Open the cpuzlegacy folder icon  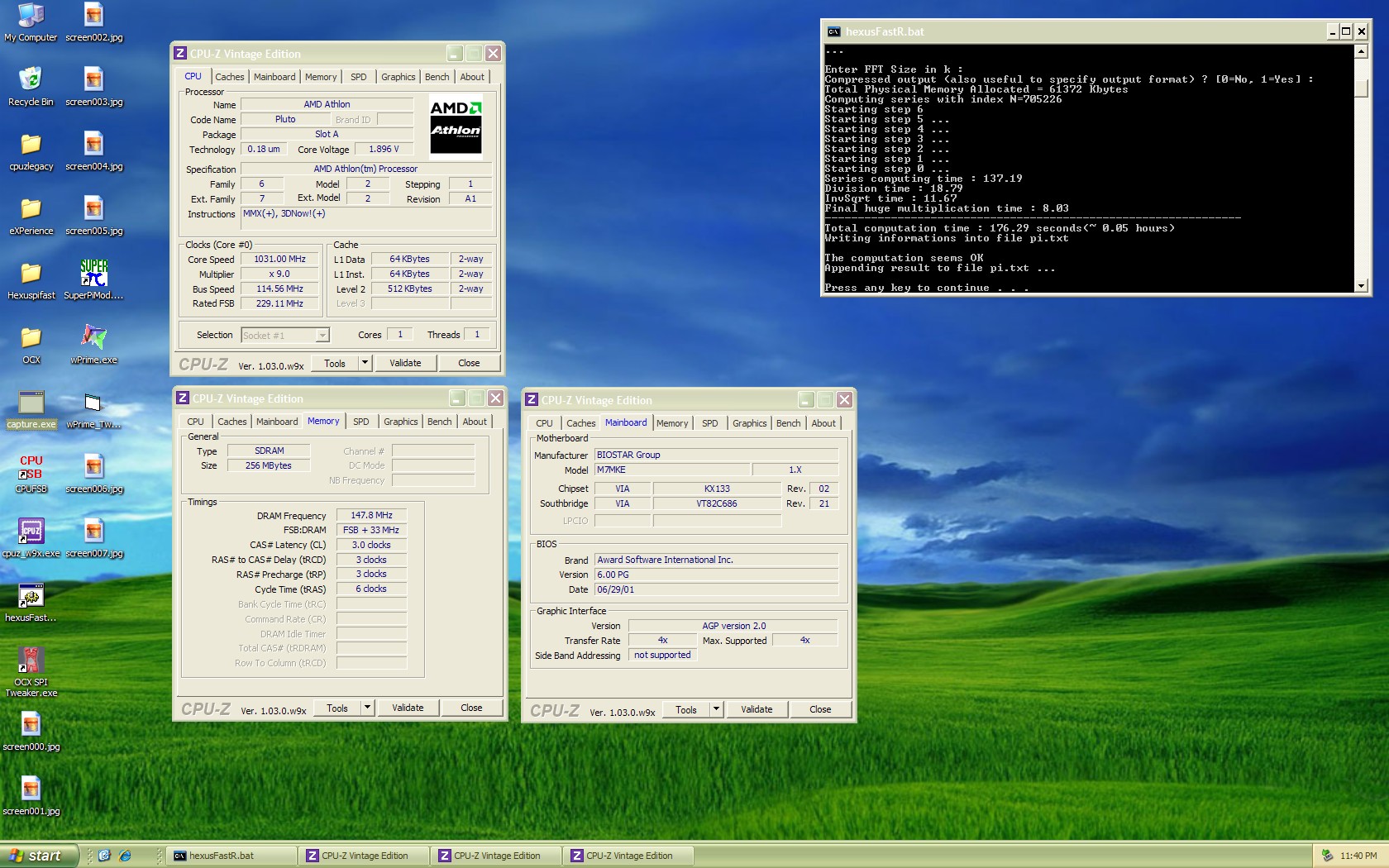click(31, 151)
